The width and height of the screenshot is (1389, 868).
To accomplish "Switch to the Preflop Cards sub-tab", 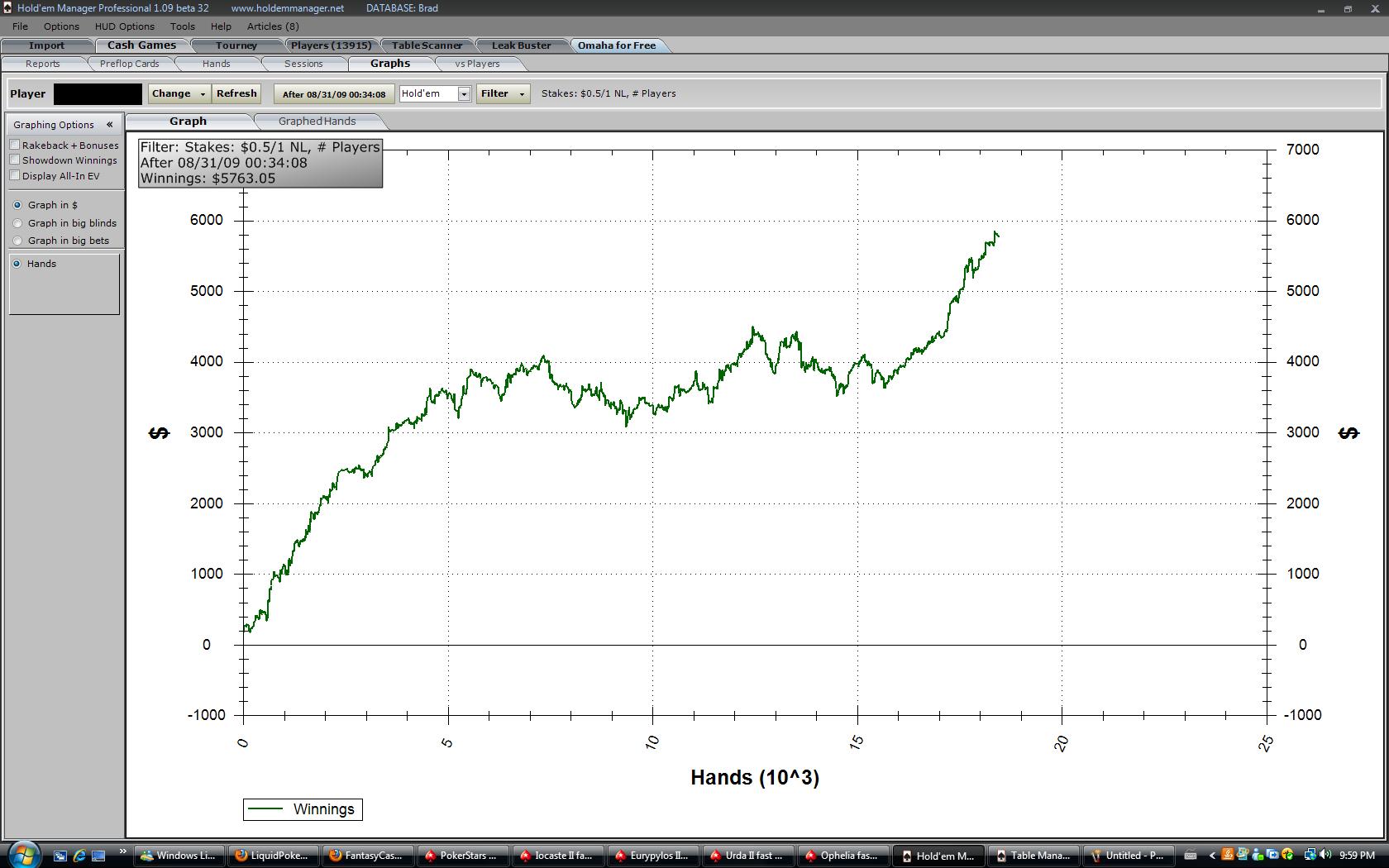I will point(130,64).
